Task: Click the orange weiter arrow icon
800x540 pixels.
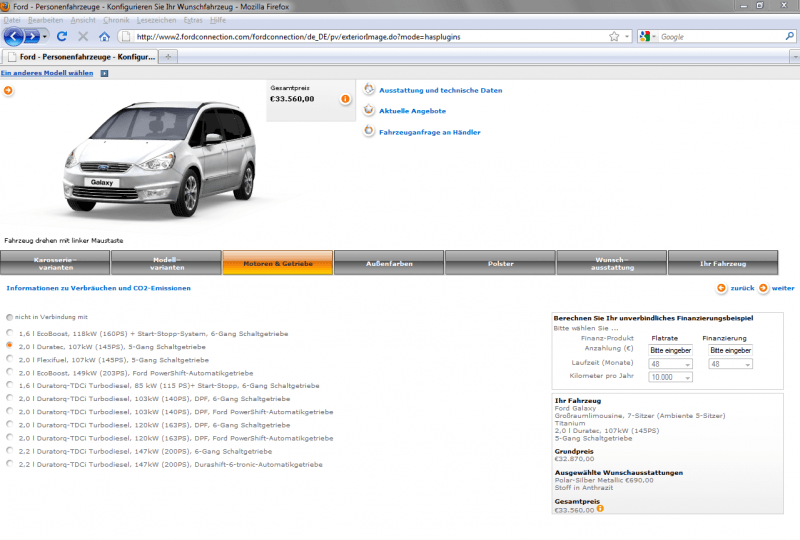Action: coord(763,288)
